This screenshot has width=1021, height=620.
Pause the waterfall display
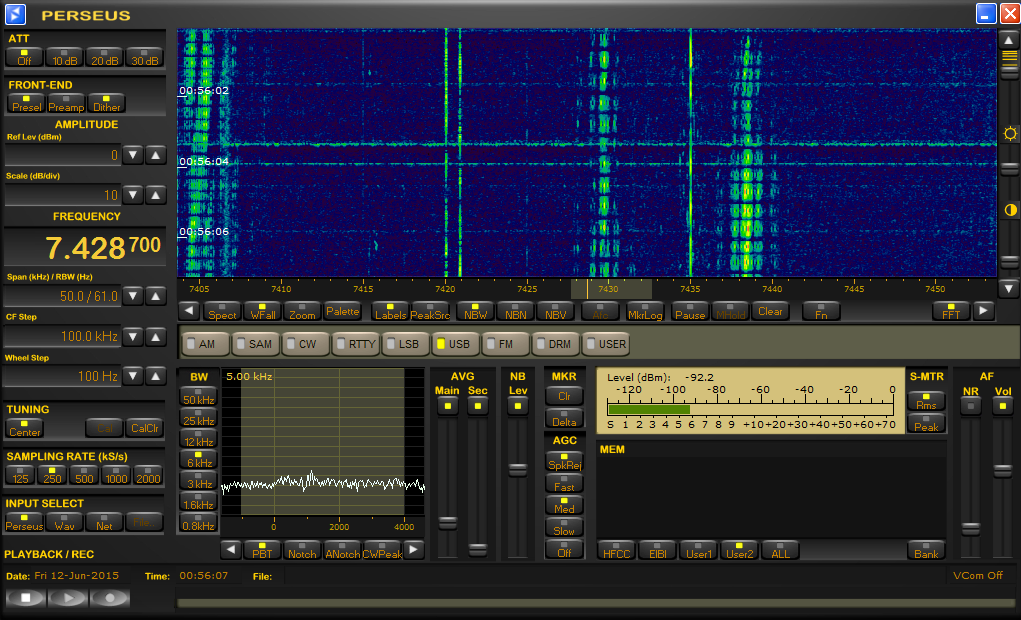(690, 311)
